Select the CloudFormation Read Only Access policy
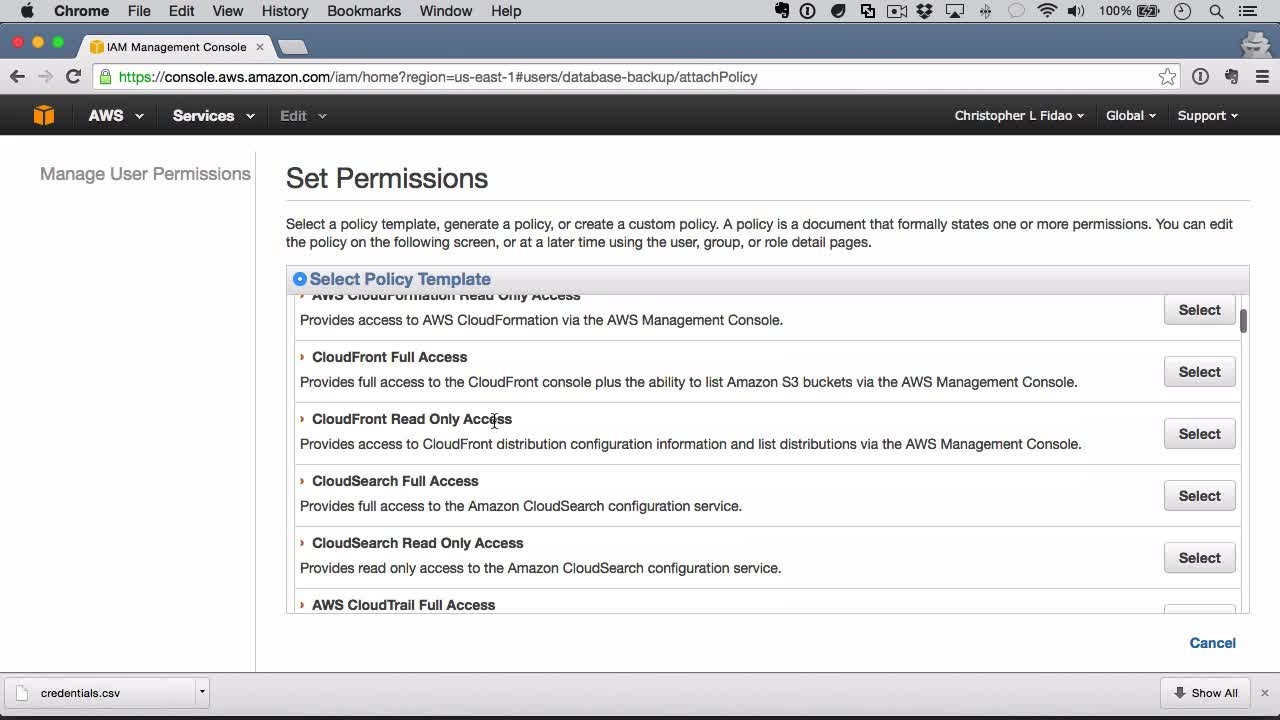Screen dimensions: 1280x720 click(x=1199, y=310)
